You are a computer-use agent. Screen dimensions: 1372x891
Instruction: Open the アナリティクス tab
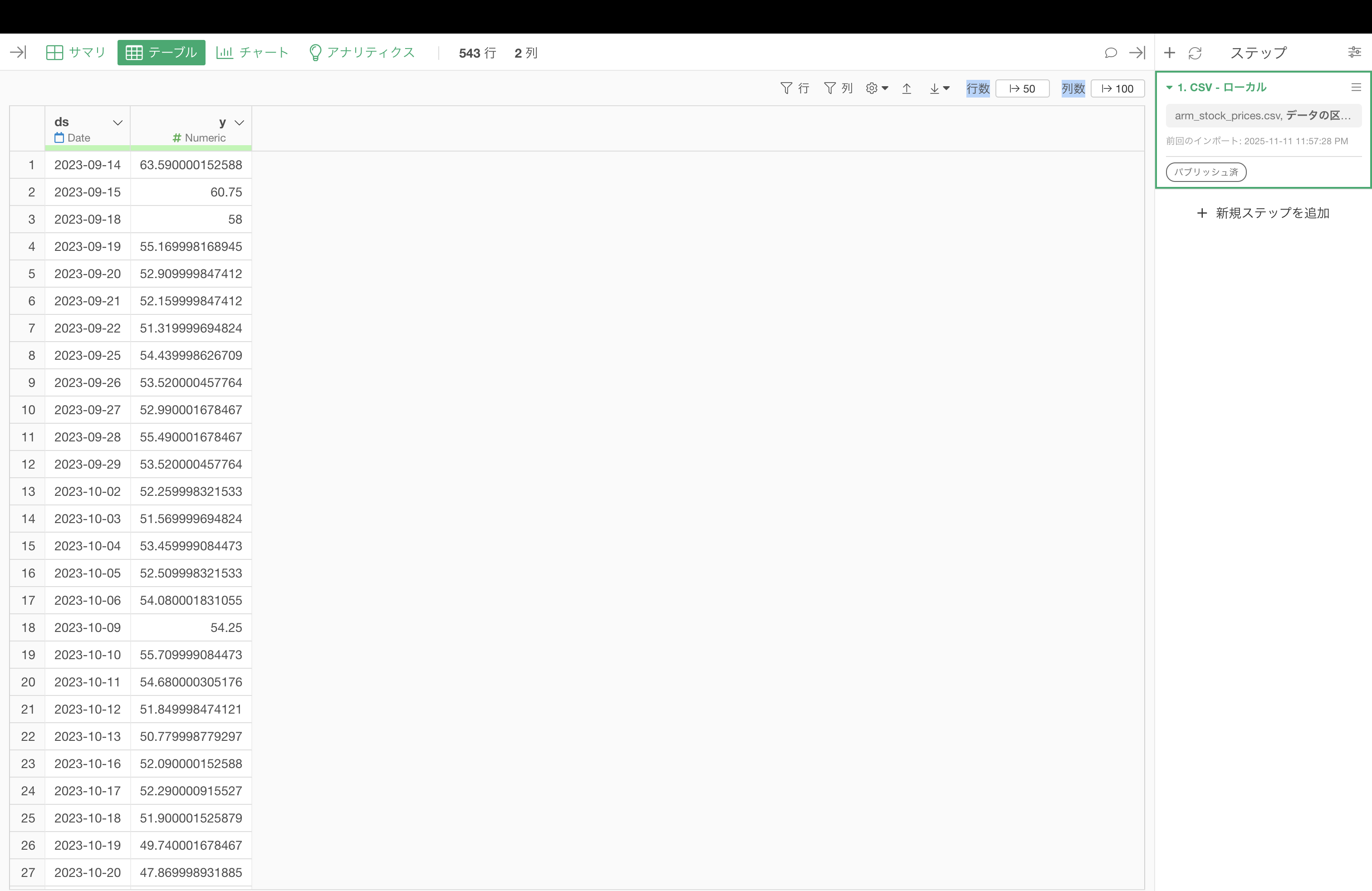[362, 53]
